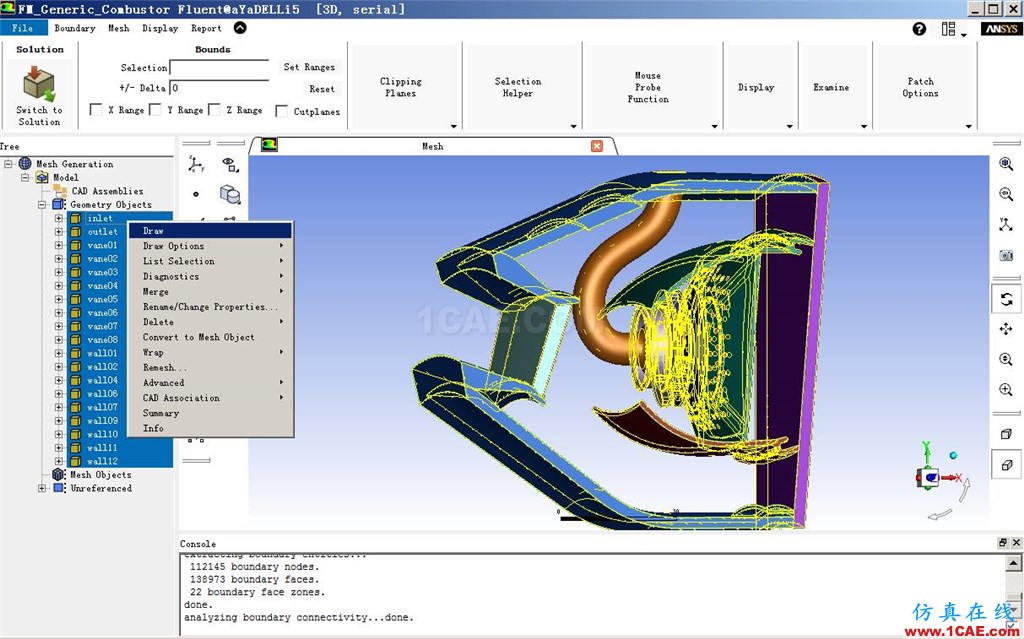
Task: Click the Switch to Solution icon
Action: 39,86
